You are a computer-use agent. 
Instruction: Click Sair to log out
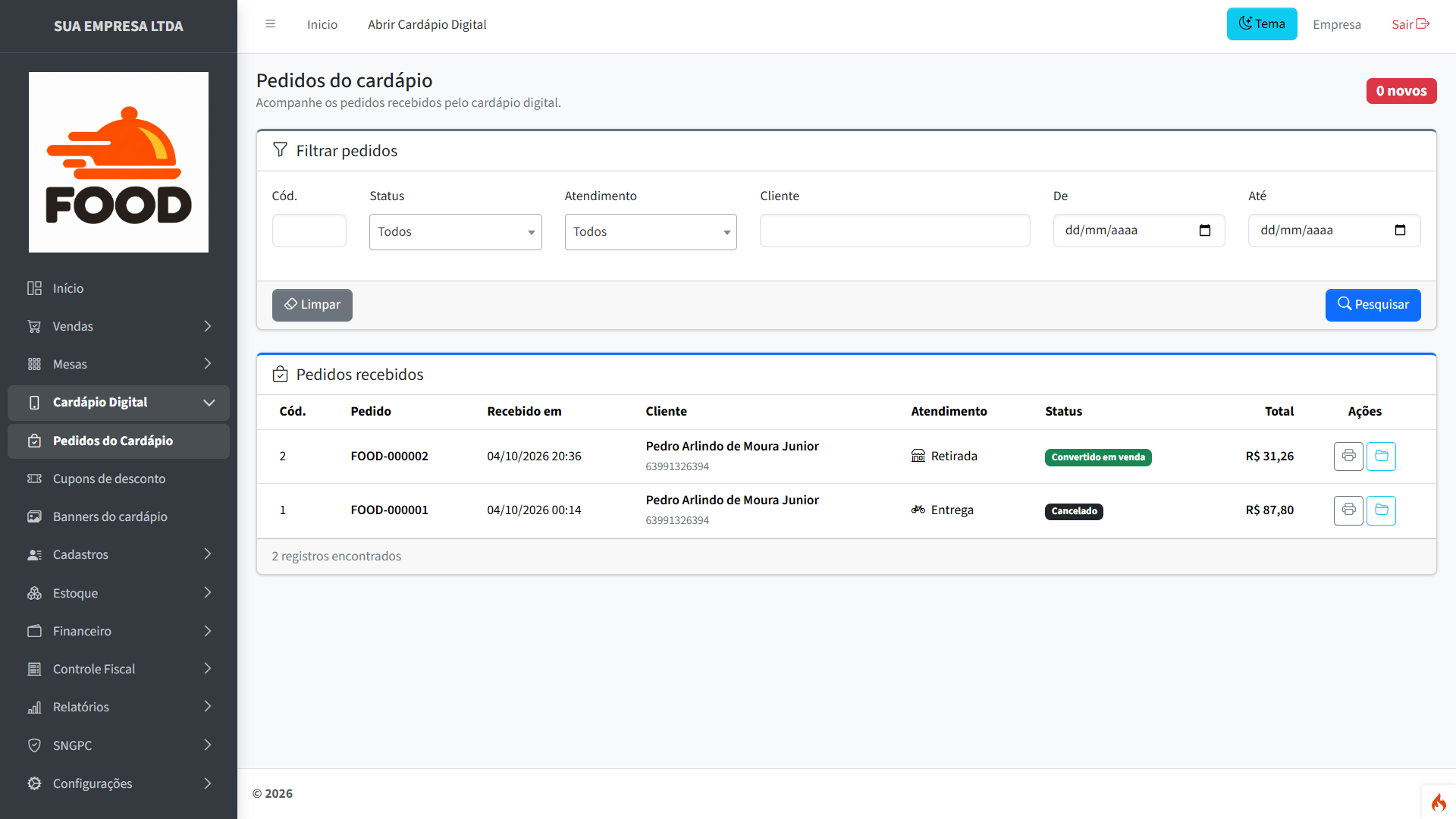coord(1410,25)
